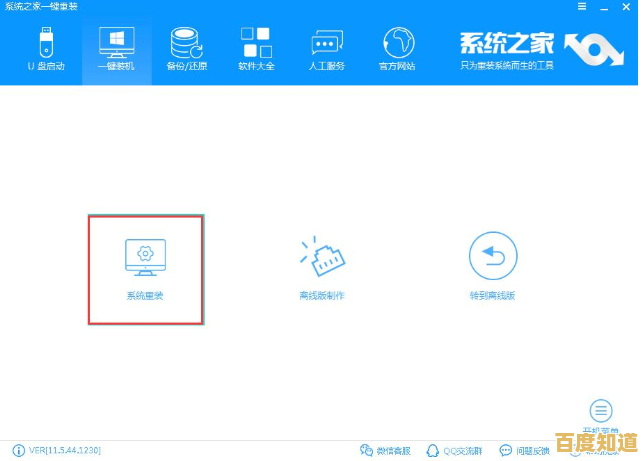
Task: Open the U盘启动 USB boot tab
Action: coord(46,49)
